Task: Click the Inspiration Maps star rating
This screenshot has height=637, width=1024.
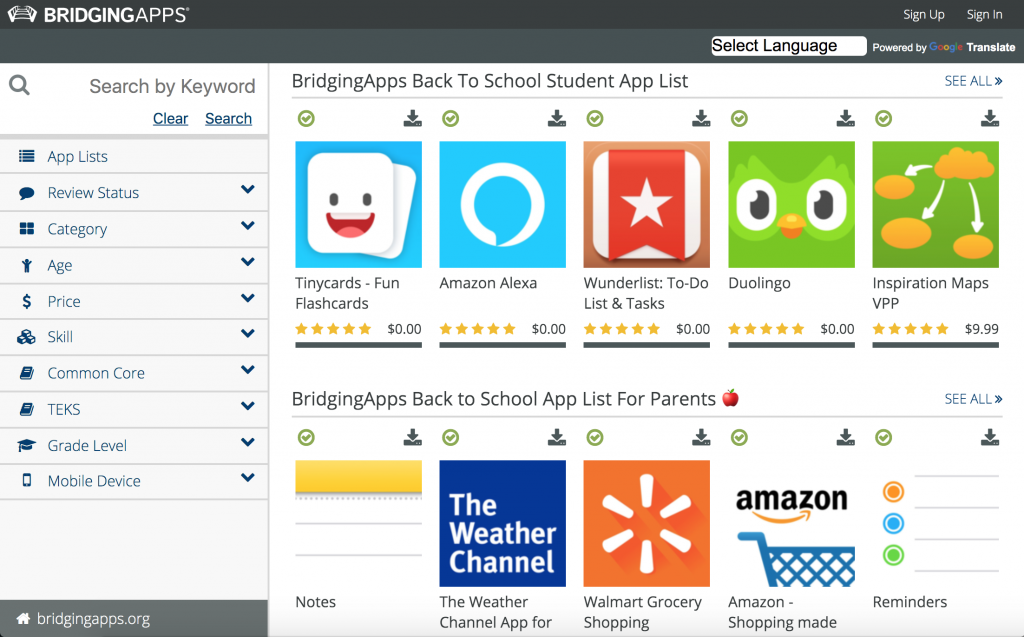Action: [910, 329]
